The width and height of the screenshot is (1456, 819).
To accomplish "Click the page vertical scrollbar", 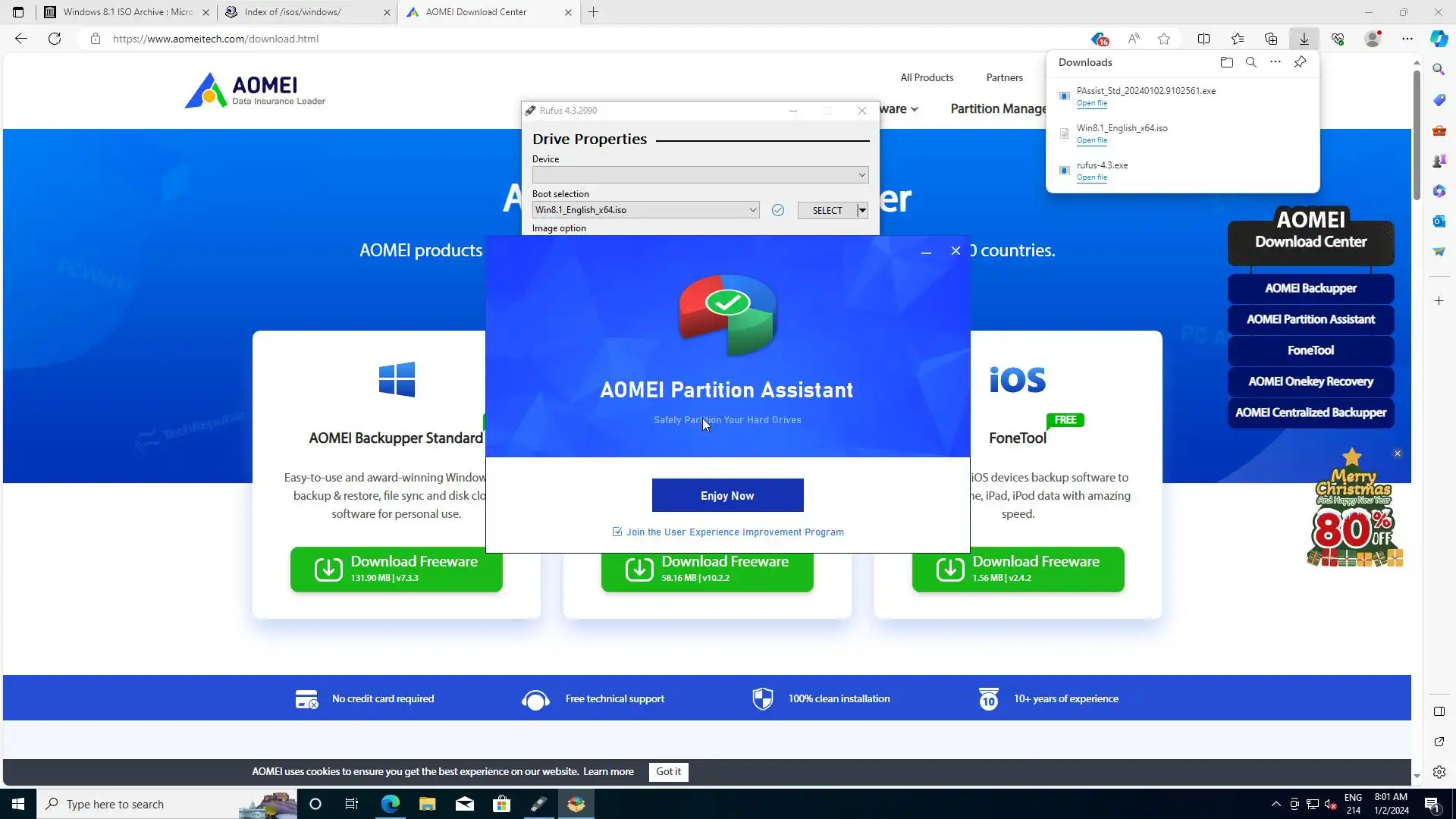I will point(1416,136).
